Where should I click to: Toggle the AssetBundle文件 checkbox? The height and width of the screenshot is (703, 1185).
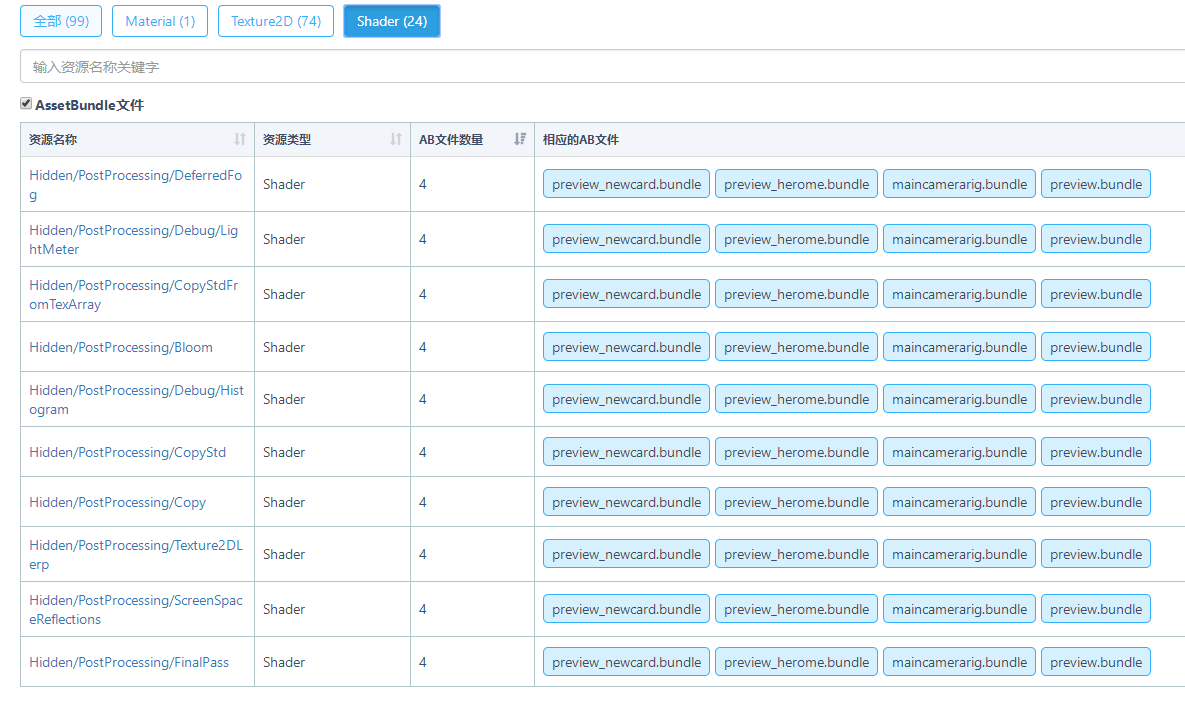coord(26,104)
